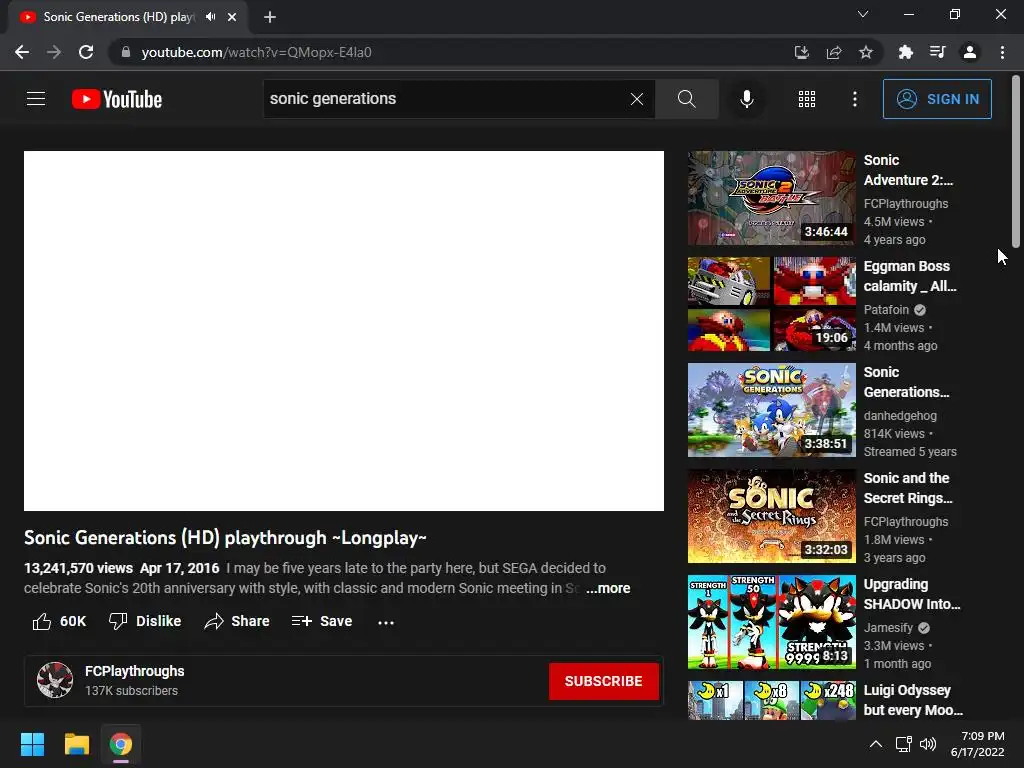Clear the search box text
1024x768 pixels.
pyautogui.click(x=637, y=99)
